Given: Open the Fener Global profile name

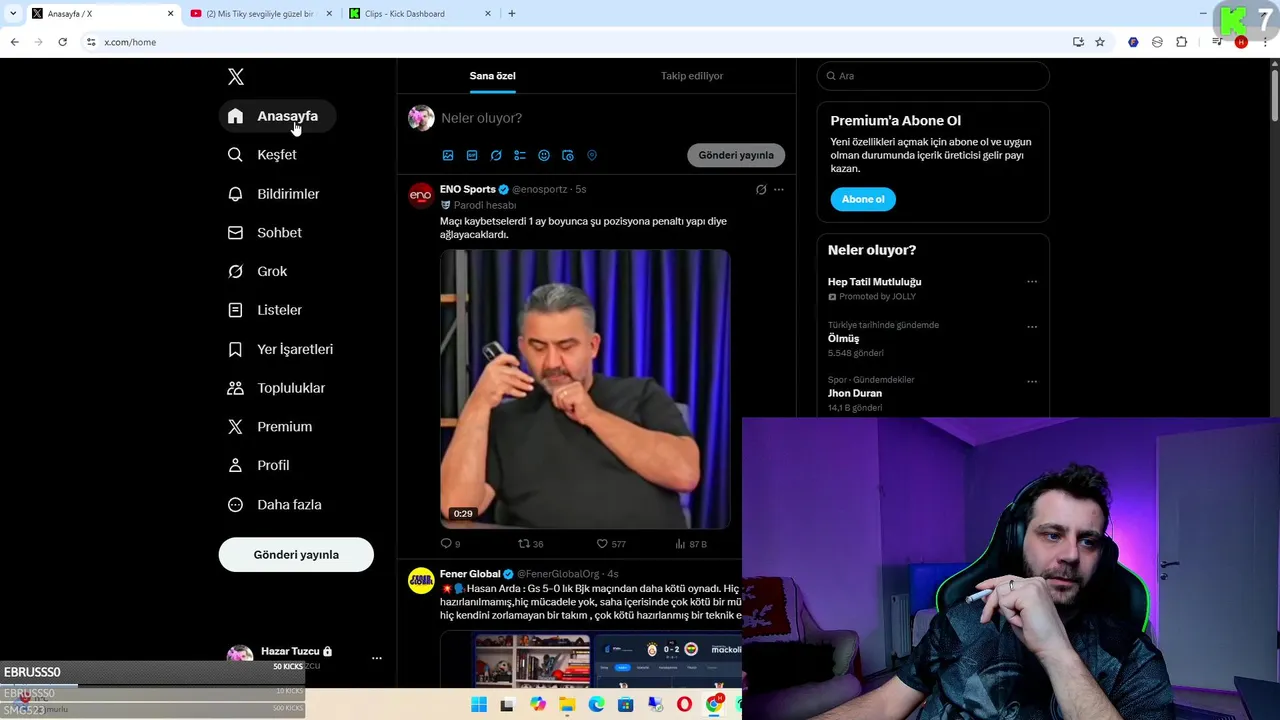Looking at the screenshot, I should tap(470, 574).
